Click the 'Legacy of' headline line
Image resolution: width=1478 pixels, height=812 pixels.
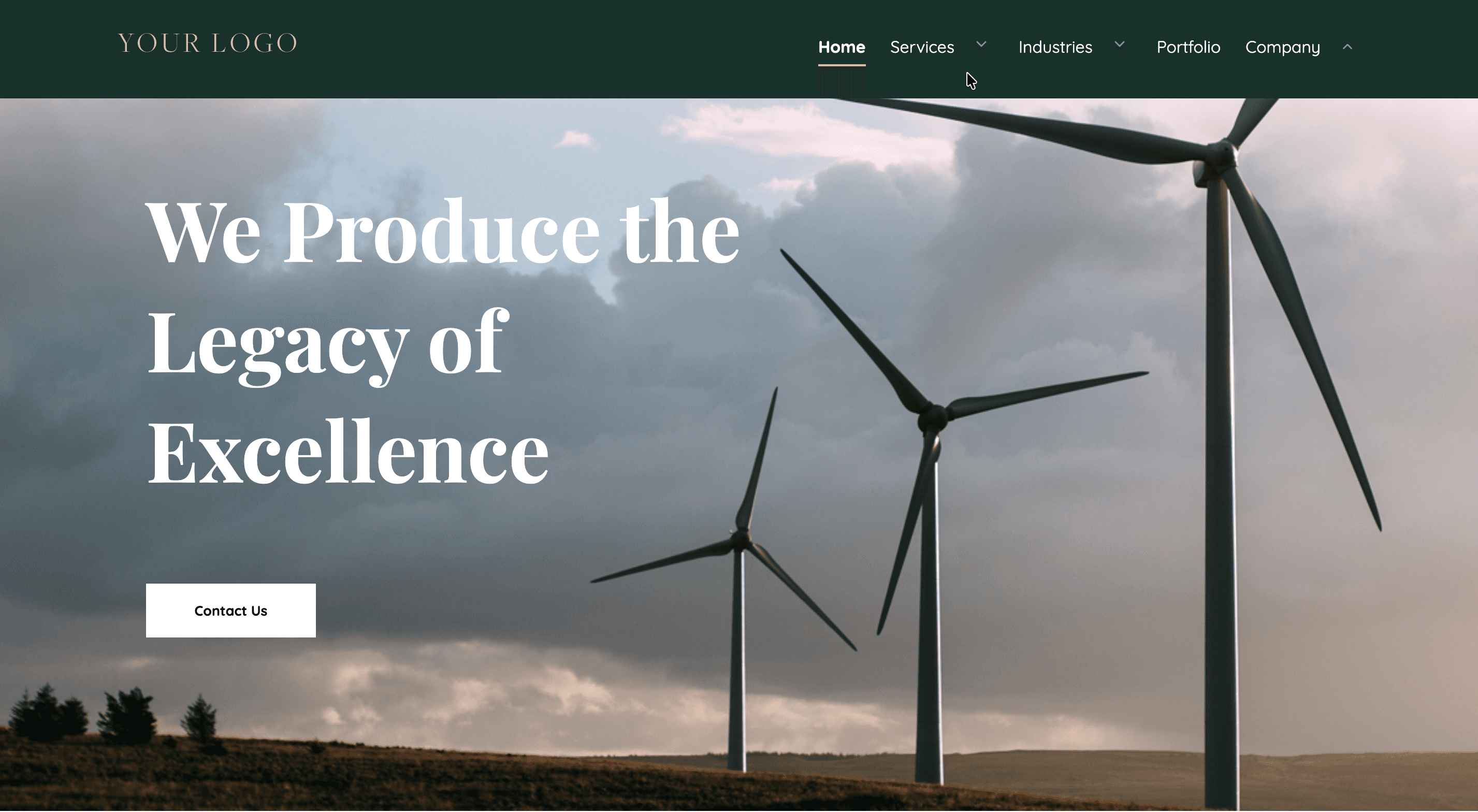point(327,343)
